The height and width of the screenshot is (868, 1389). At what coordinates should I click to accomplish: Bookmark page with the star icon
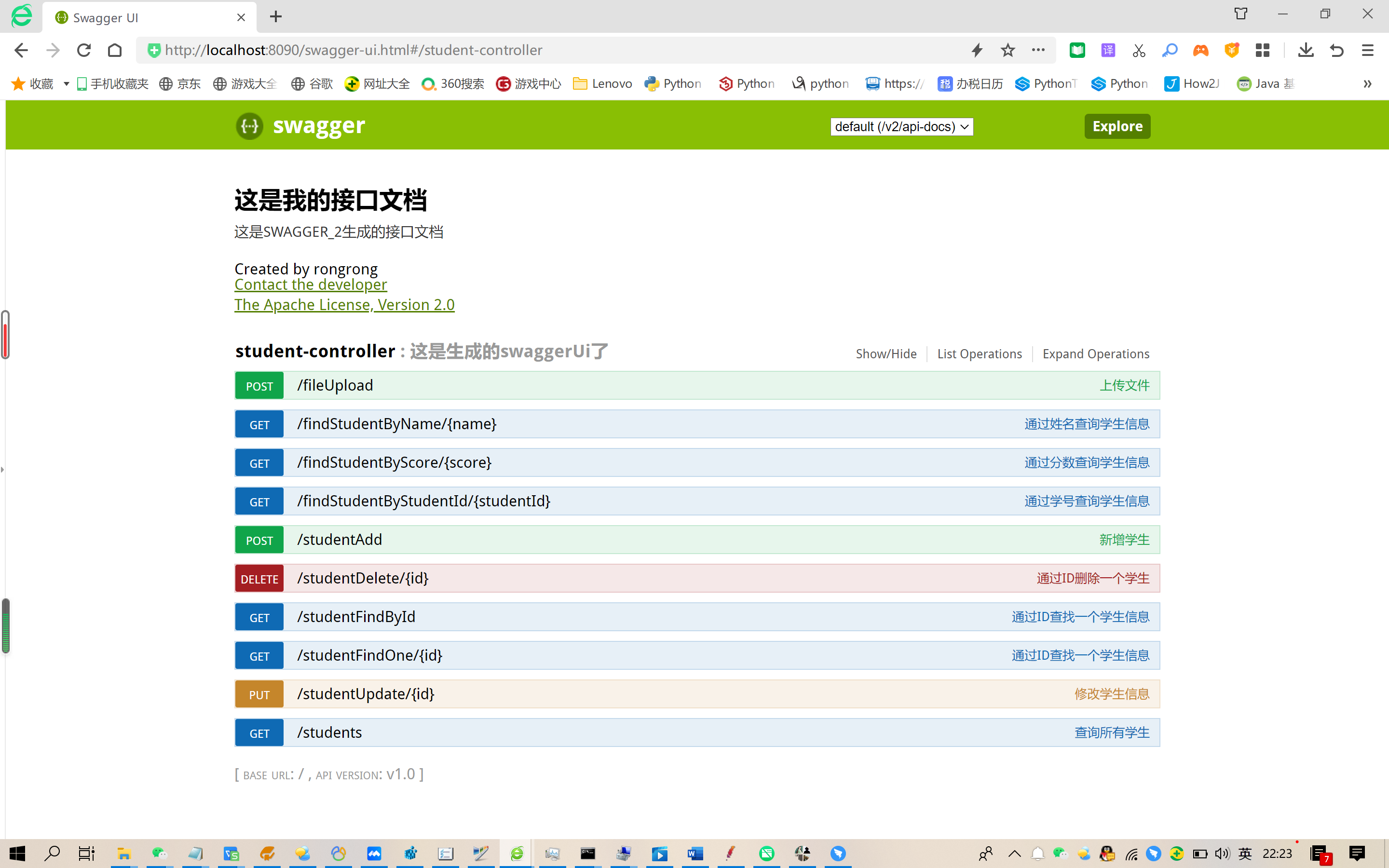[1008, 51]
